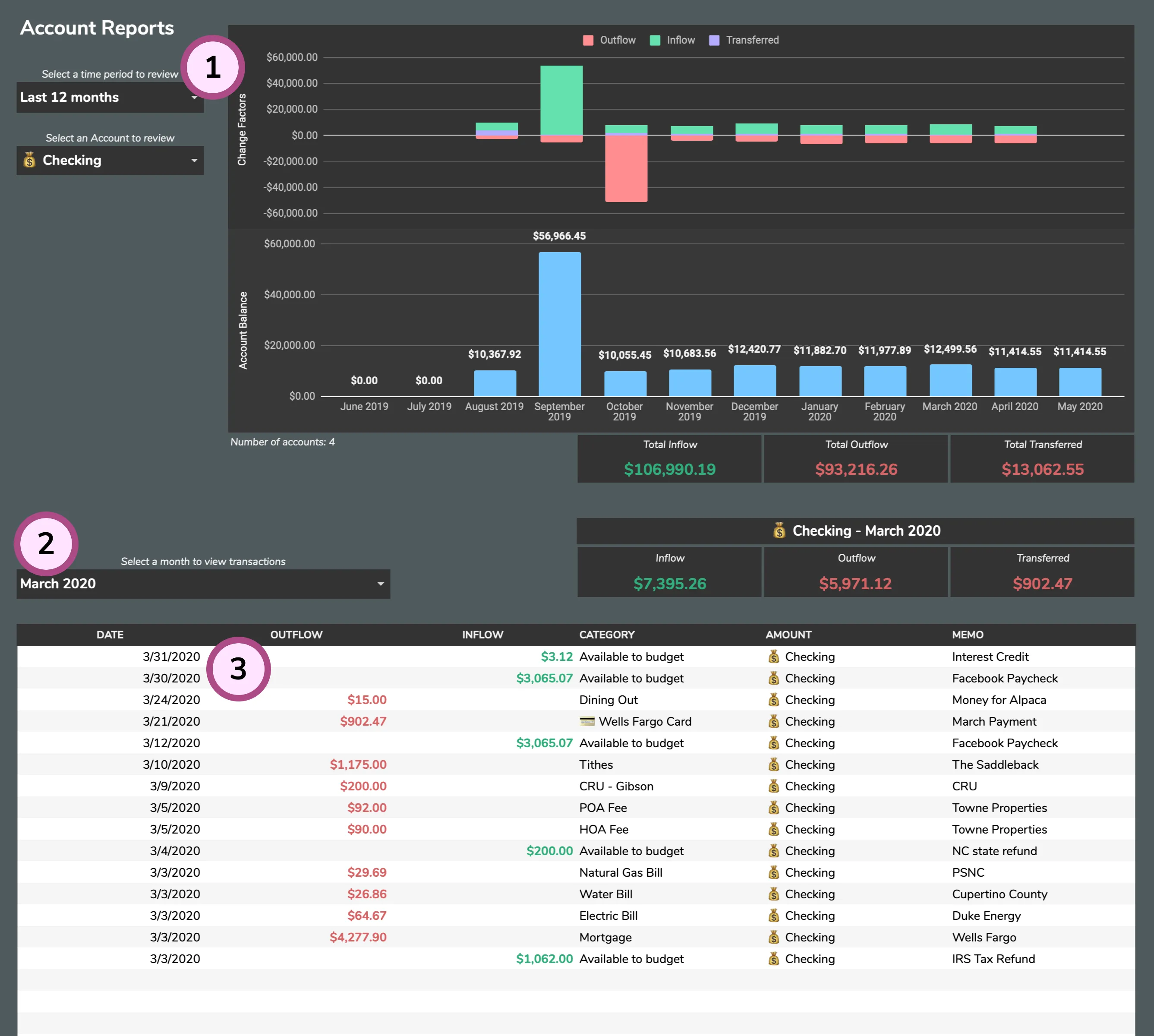Click the MEMO column header

[968, 634]
